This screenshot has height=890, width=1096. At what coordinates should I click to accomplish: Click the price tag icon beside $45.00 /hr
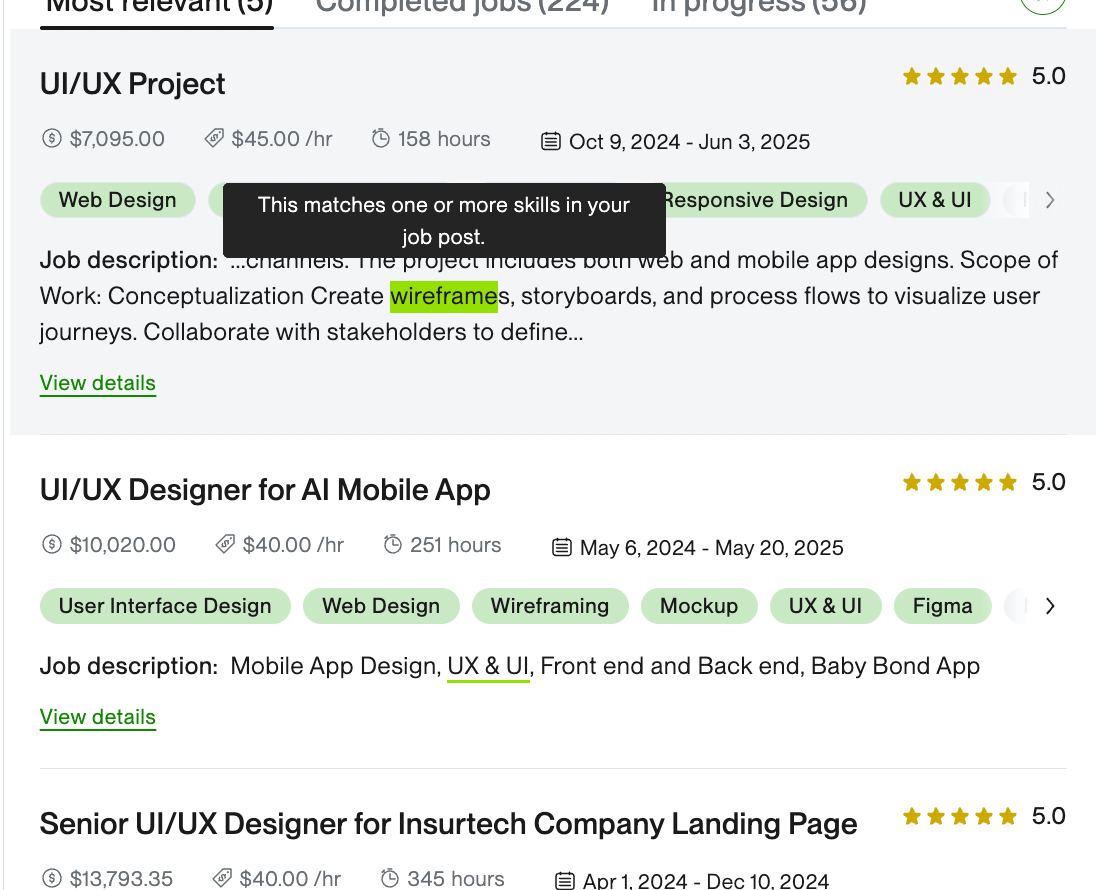[x=214, y=138]
